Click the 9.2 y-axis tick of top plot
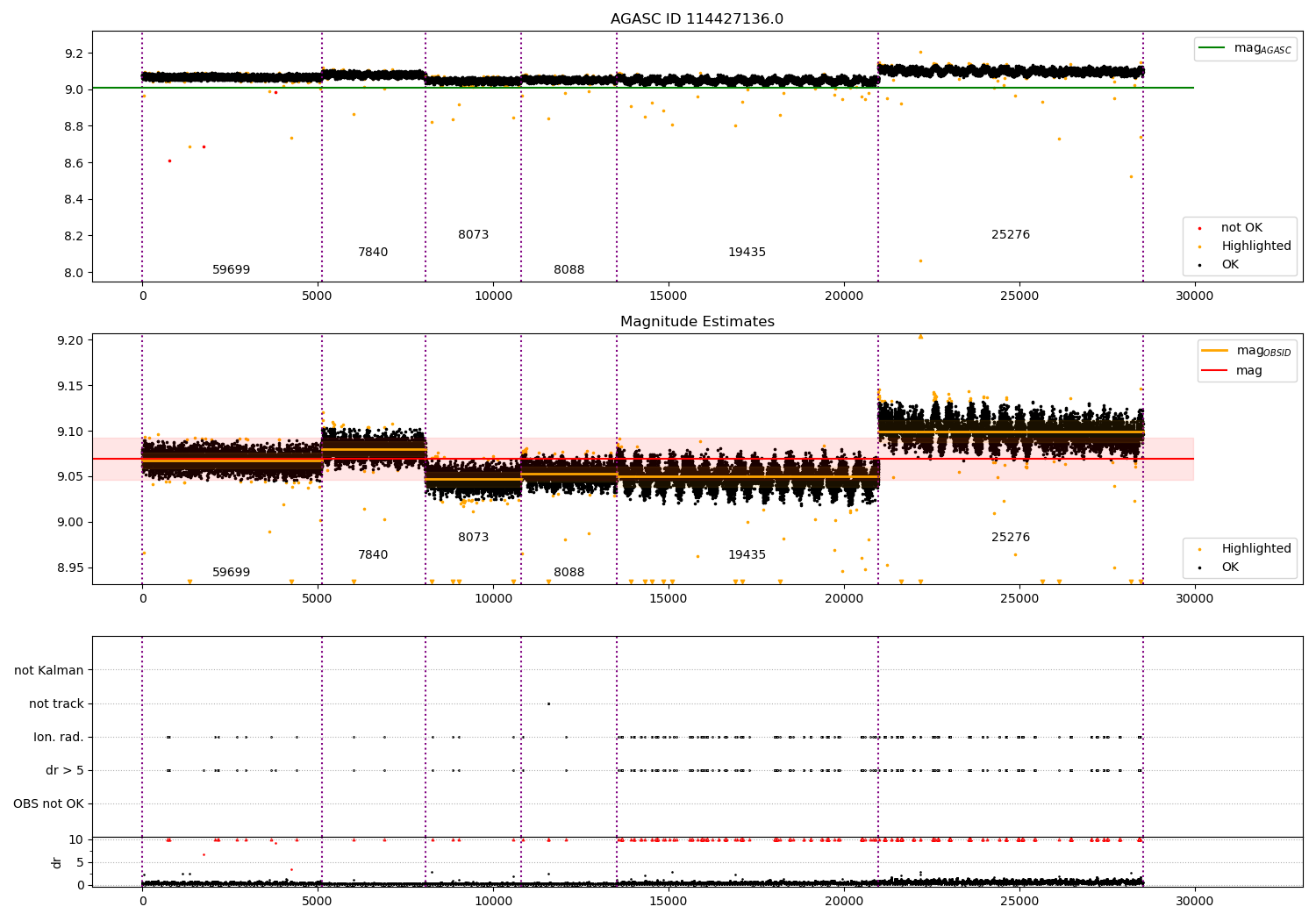Screen dimensions: 1316x921 point(74,54)
